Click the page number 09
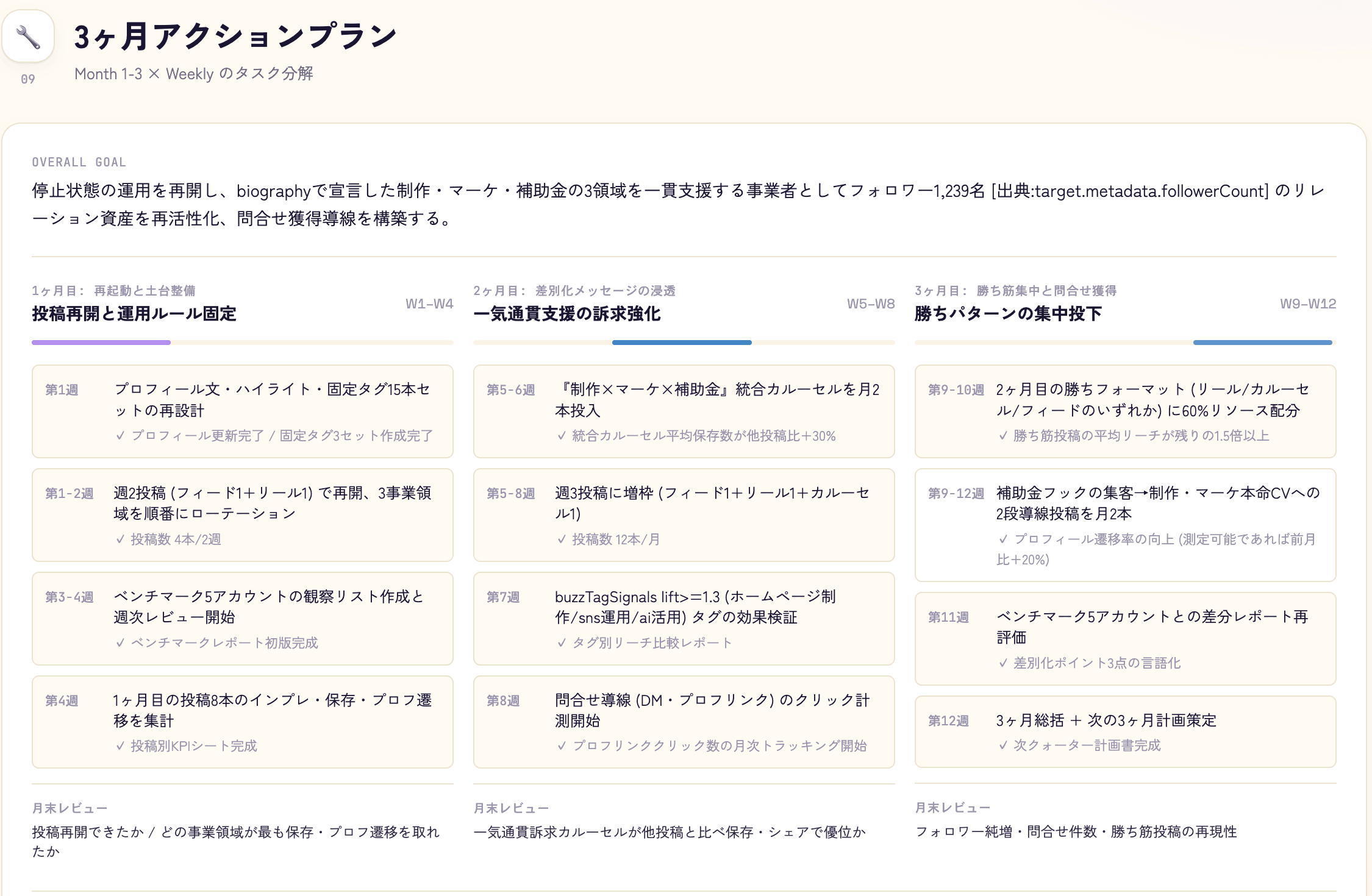The height and width of the screenshot is (896, 1372). 28,79
